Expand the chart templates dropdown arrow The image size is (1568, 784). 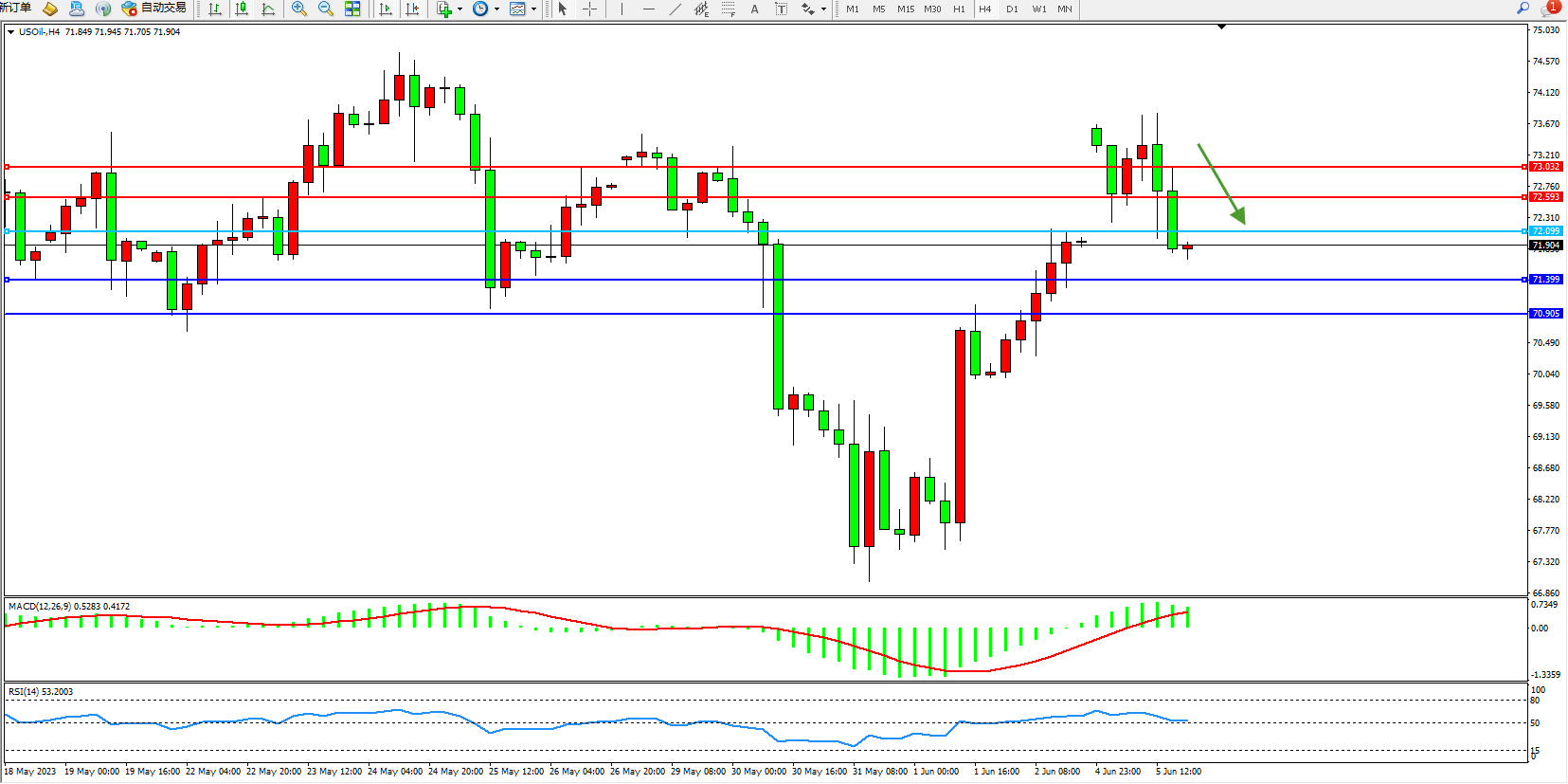pyautogui.click(x=533, y=9)
